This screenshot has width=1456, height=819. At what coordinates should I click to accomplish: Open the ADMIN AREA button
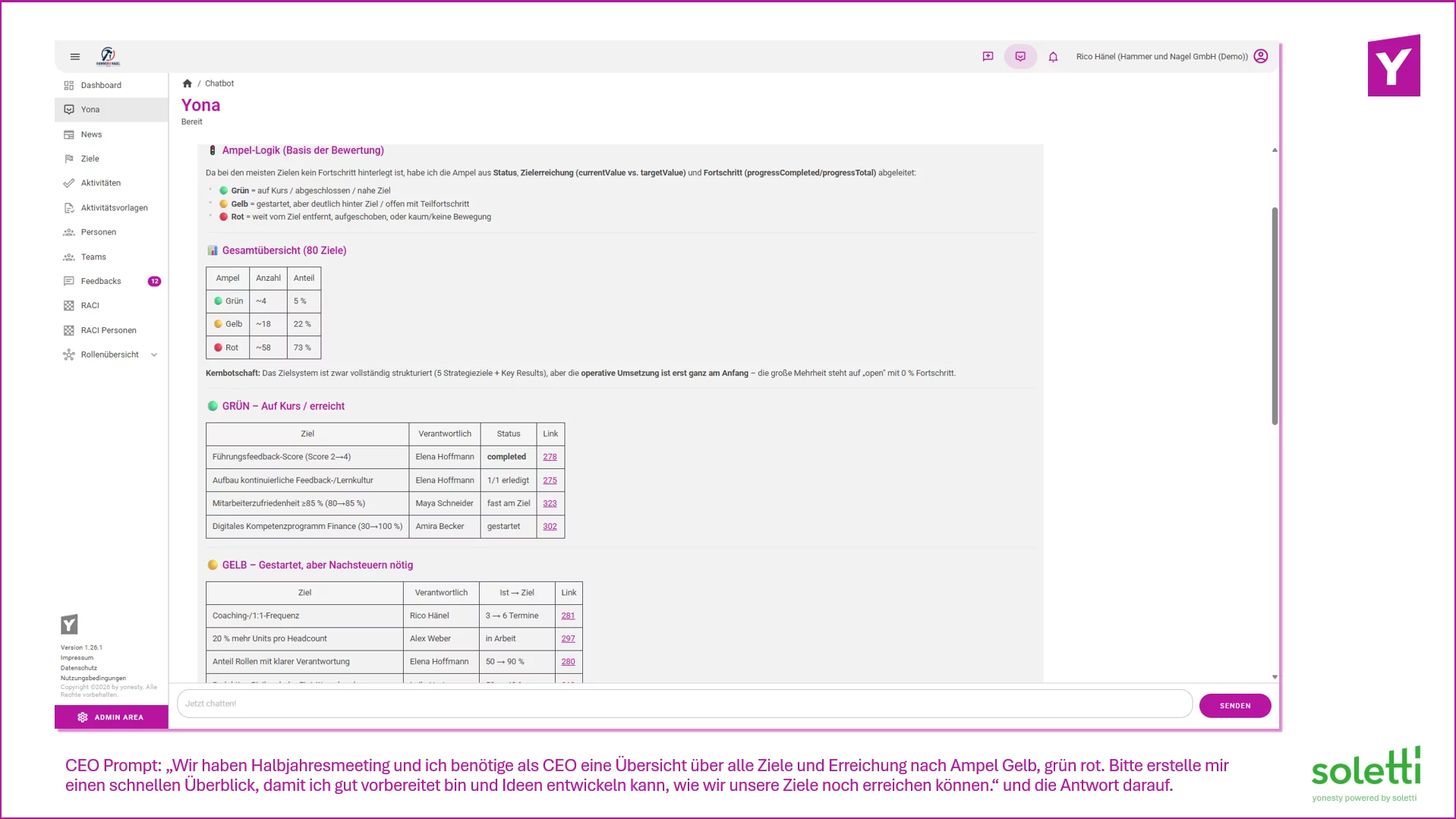[x=112, y=717]
